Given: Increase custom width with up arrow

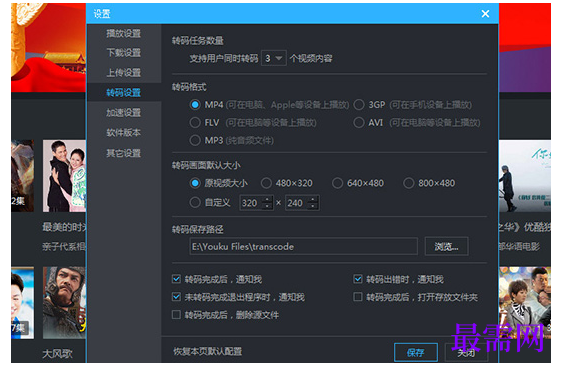Looking at the screenshot, I should point(267,200).
